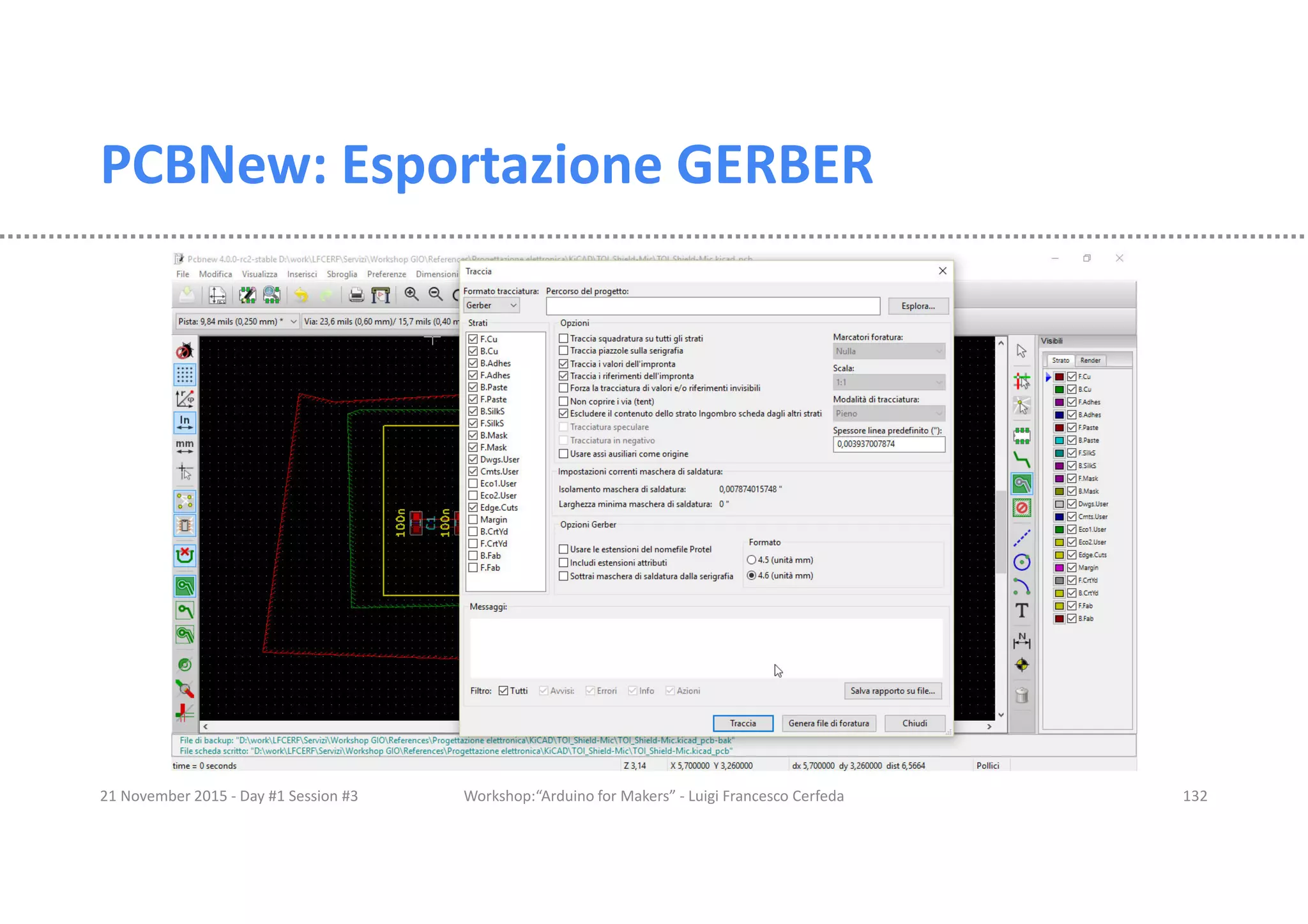Open the Inserisci menu

302,274
